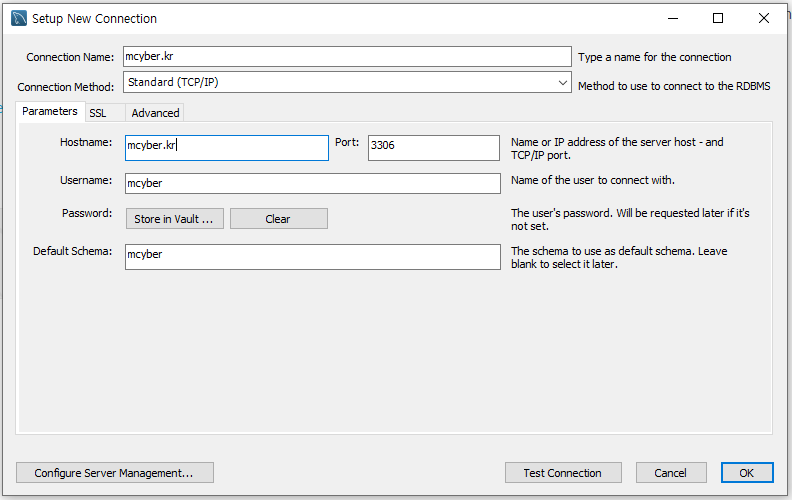Click the Port field showing 3306
This screenshot has height=500, width=792.
coord(434,147)
